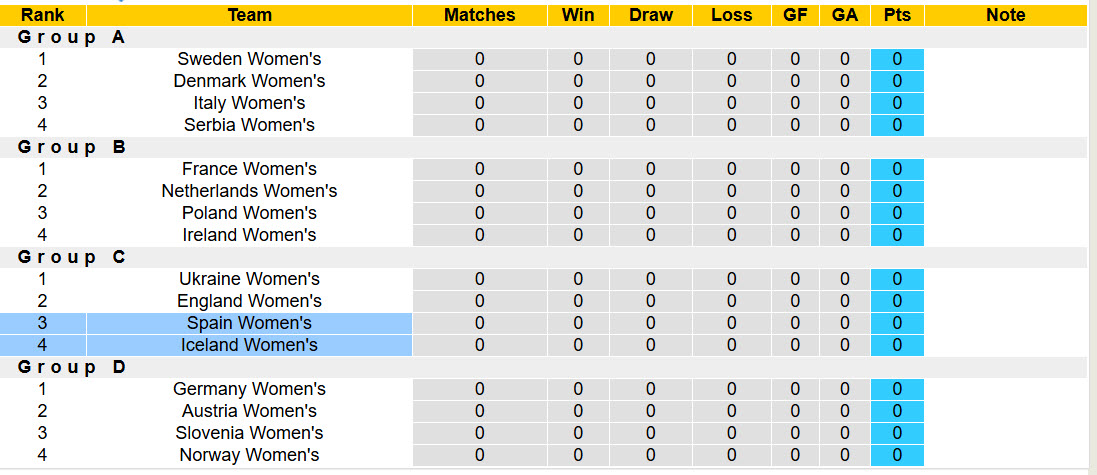Open Slovenia Women's team link
This screenshot has width=1097, height=475.
click(x=249, y=433)
